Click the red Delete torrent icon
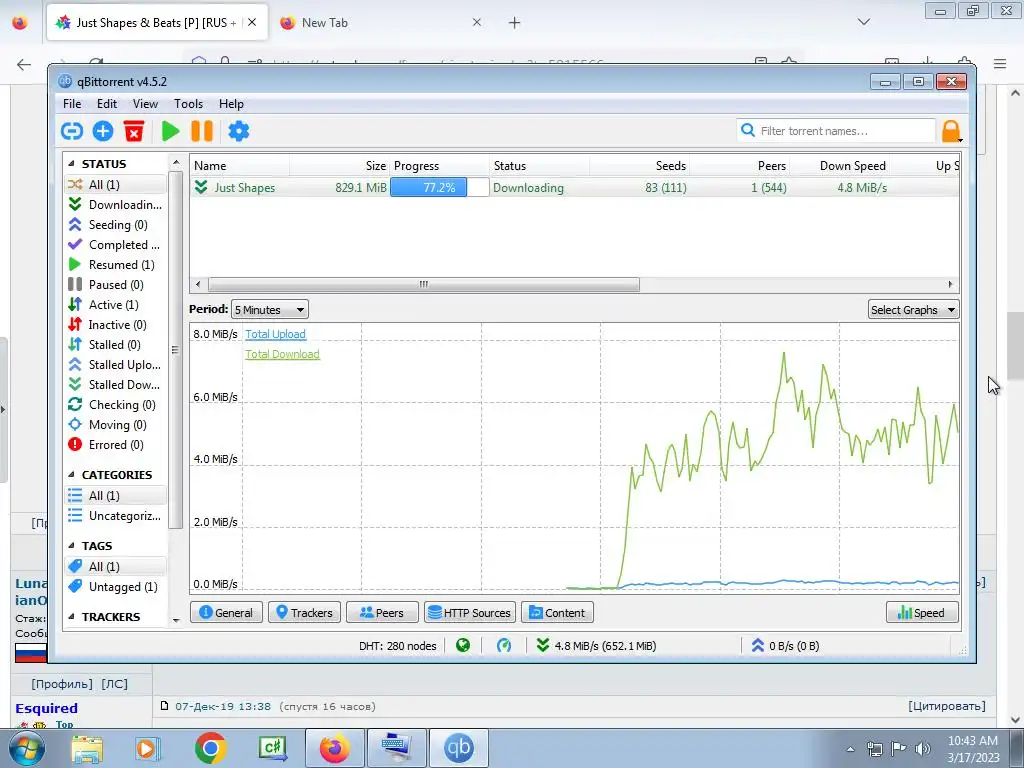Screen dimensions: 1024x768 click(x=134, y=131)
